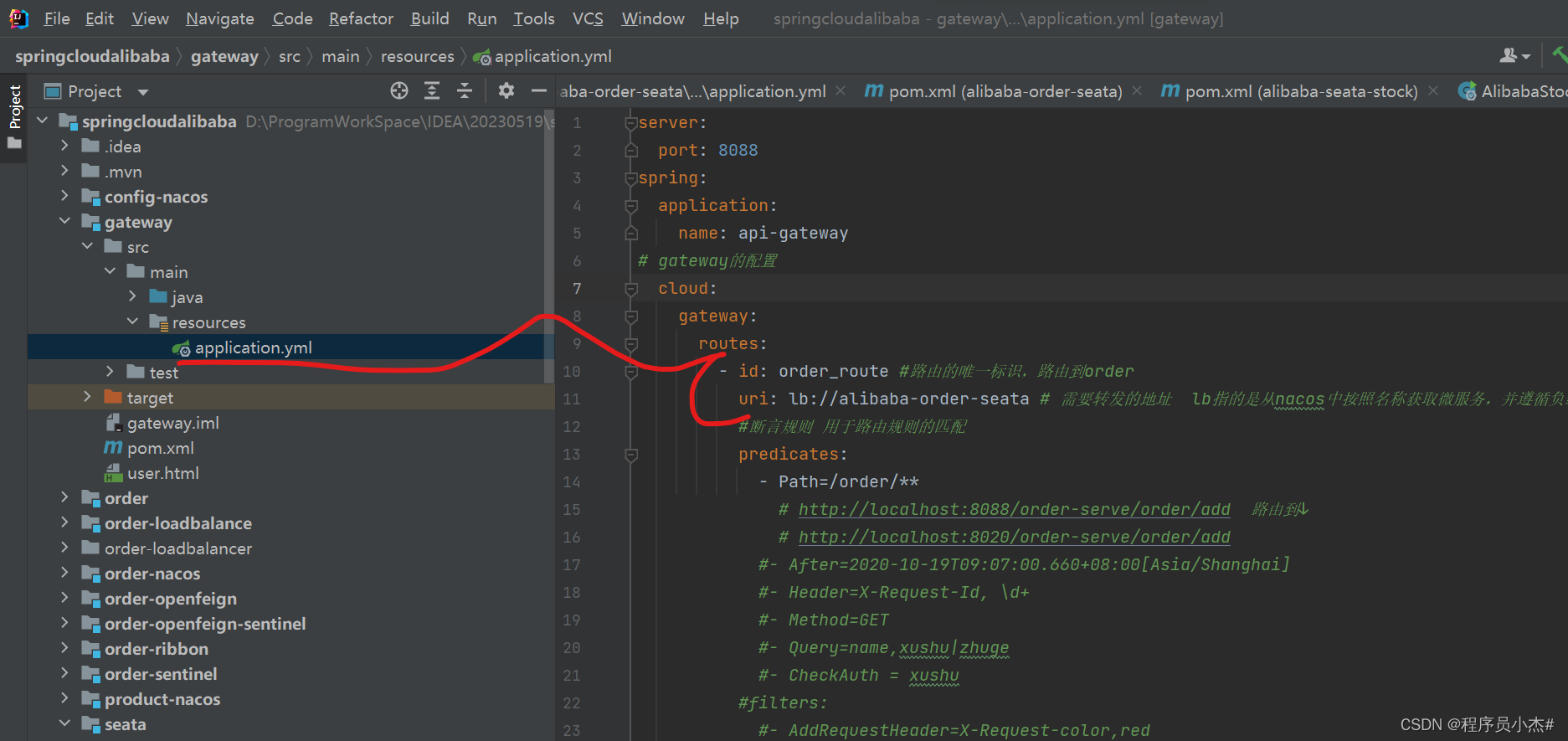Select order-openfeign-sentinel module
Viewport: 1568px width, 741px height.
coord(205,624)
